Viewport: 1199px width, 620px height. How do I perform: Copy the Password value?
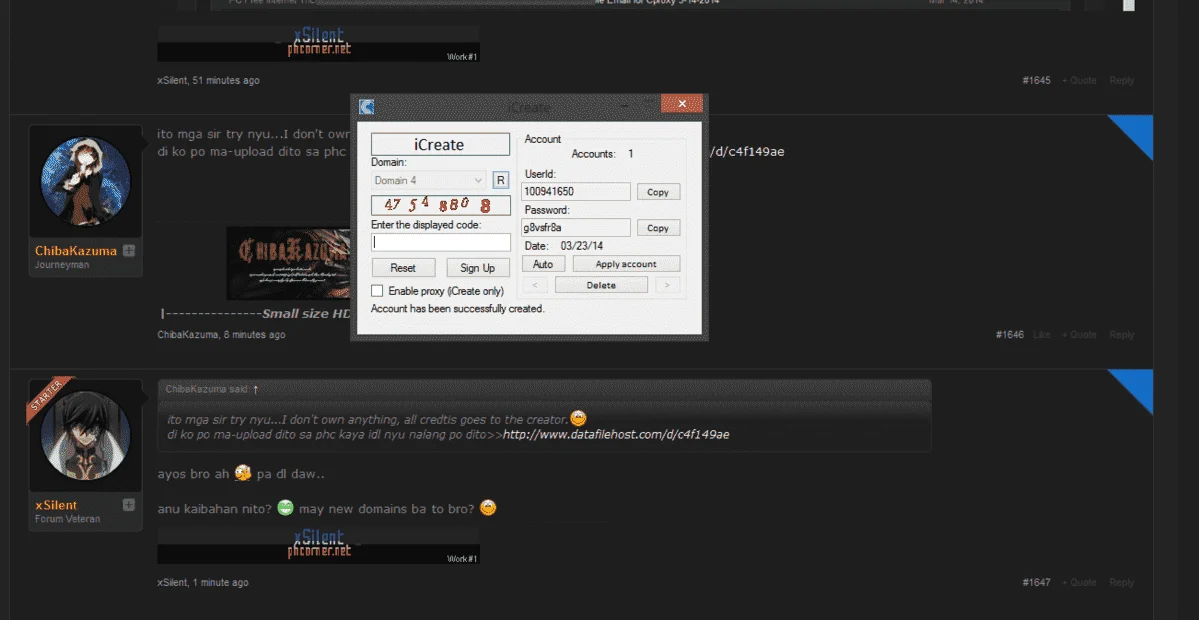[x=658, y=228]
